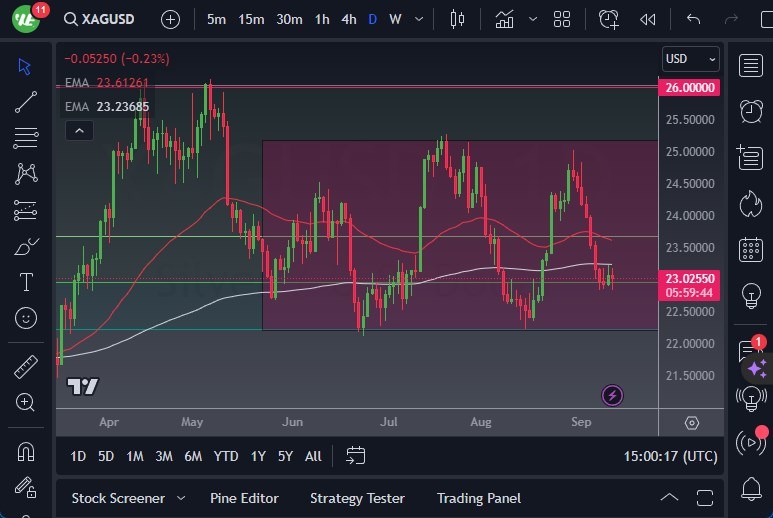Open the measure ruler tool
This screenshot has height=518, width=773.
pos(26,367)
